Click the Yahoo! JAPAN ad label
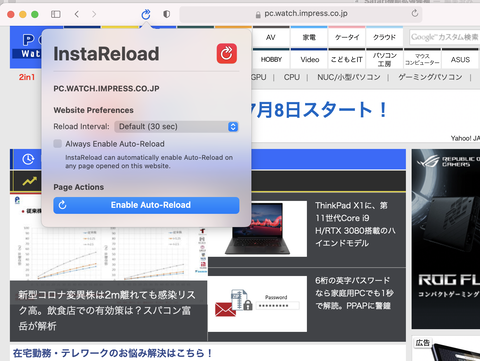 tap(465, 138)
